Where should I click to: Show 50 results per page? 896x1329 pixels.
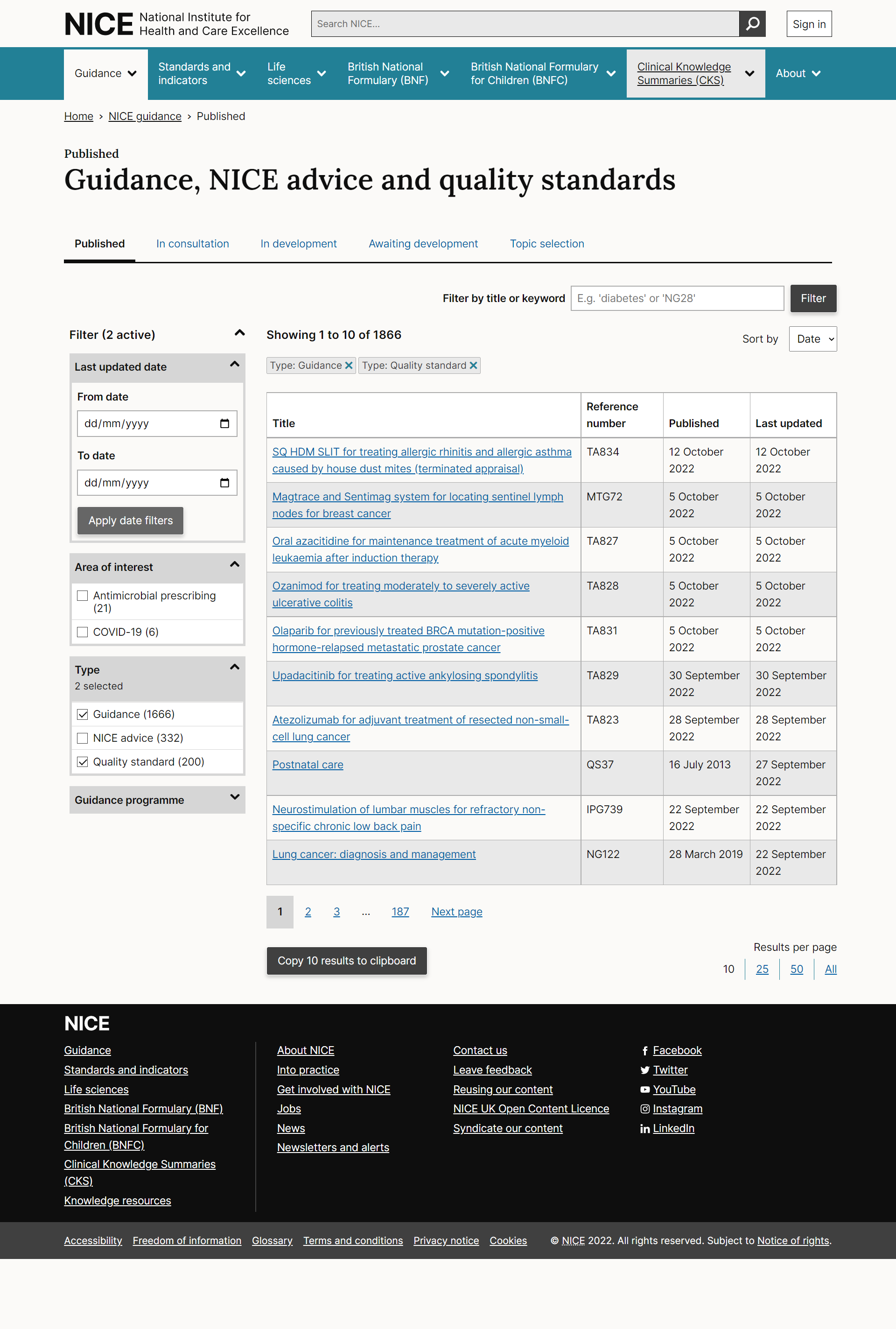[x=797, y=970]
